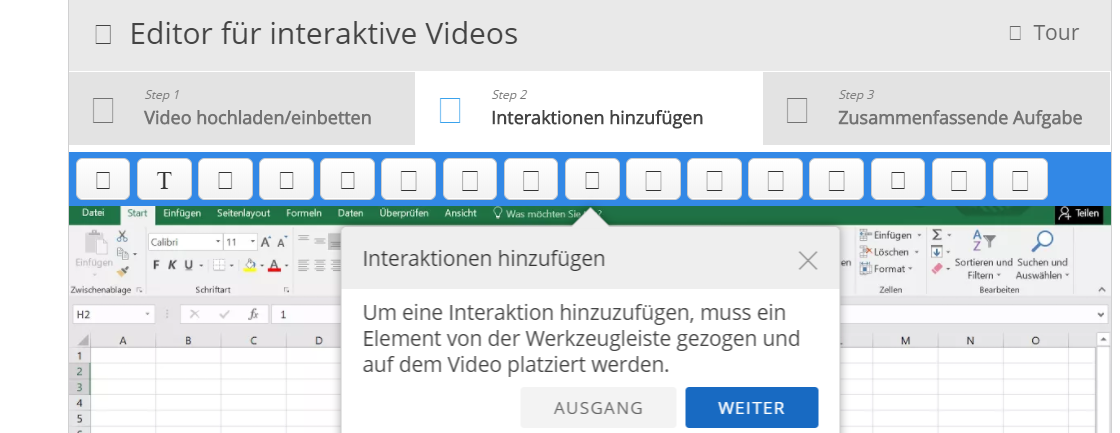Open the Ansicht ribbon tab
1120x433 pixels.
[461, 213]
